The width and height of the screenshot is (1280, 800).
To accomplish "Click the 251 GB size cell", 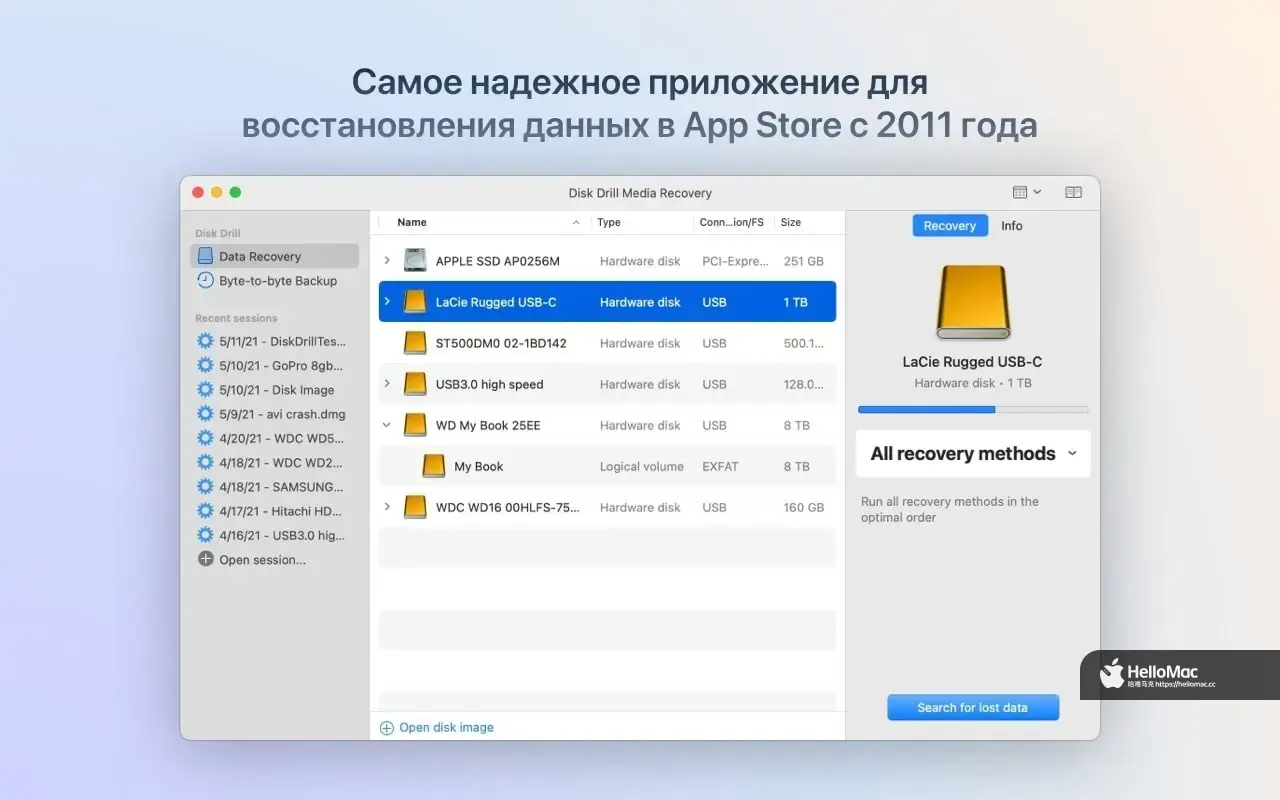I will [x=804, y=261].
